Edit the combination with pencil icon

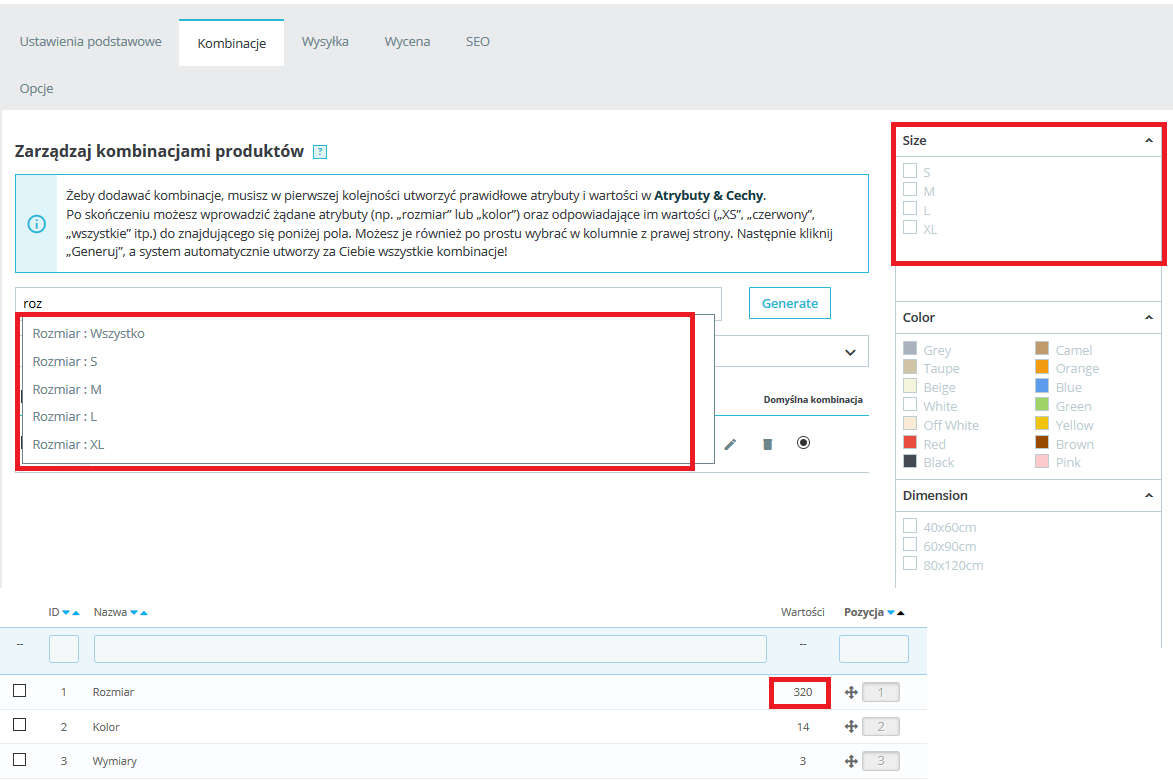(x=730, y=444)
